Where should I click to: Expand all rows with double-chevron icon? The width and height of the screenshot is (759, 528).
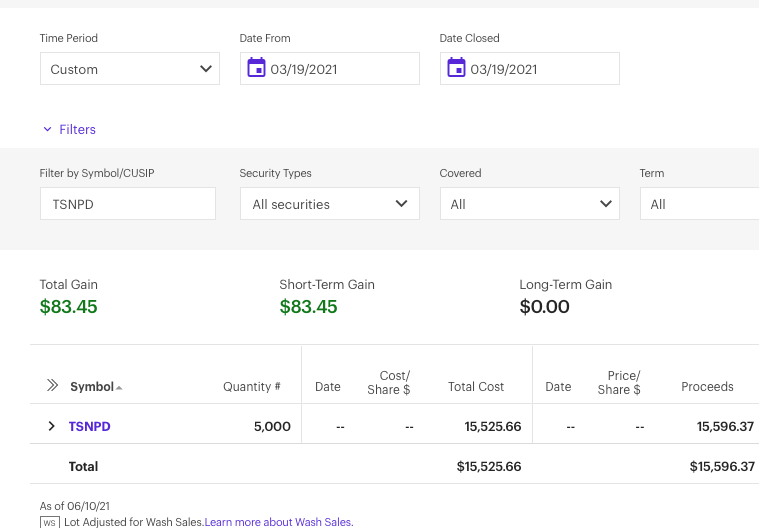[x=53, y=386]
